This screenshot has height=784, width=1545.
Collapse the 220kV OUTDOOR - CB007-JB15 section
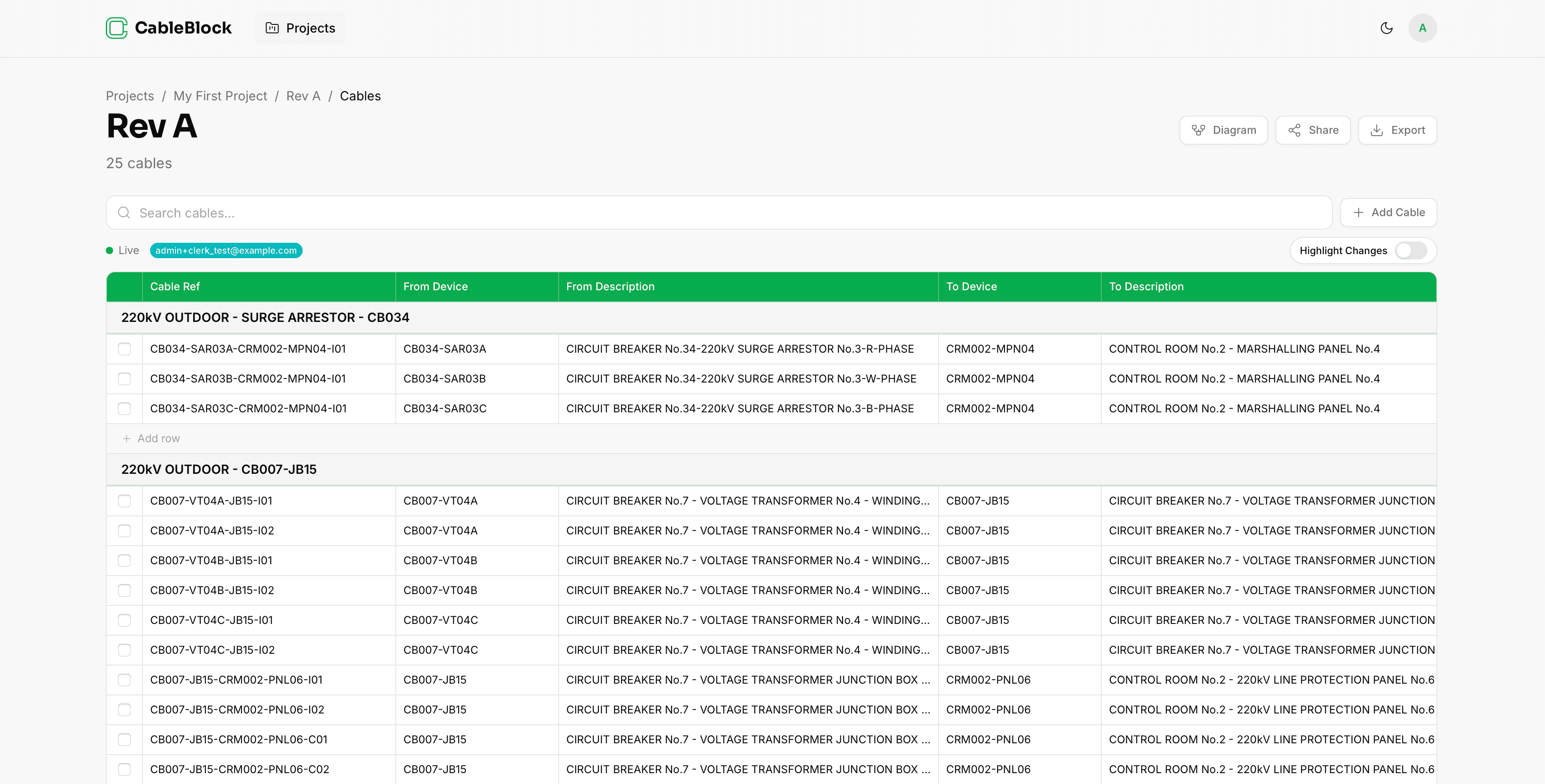pos(219,469)
